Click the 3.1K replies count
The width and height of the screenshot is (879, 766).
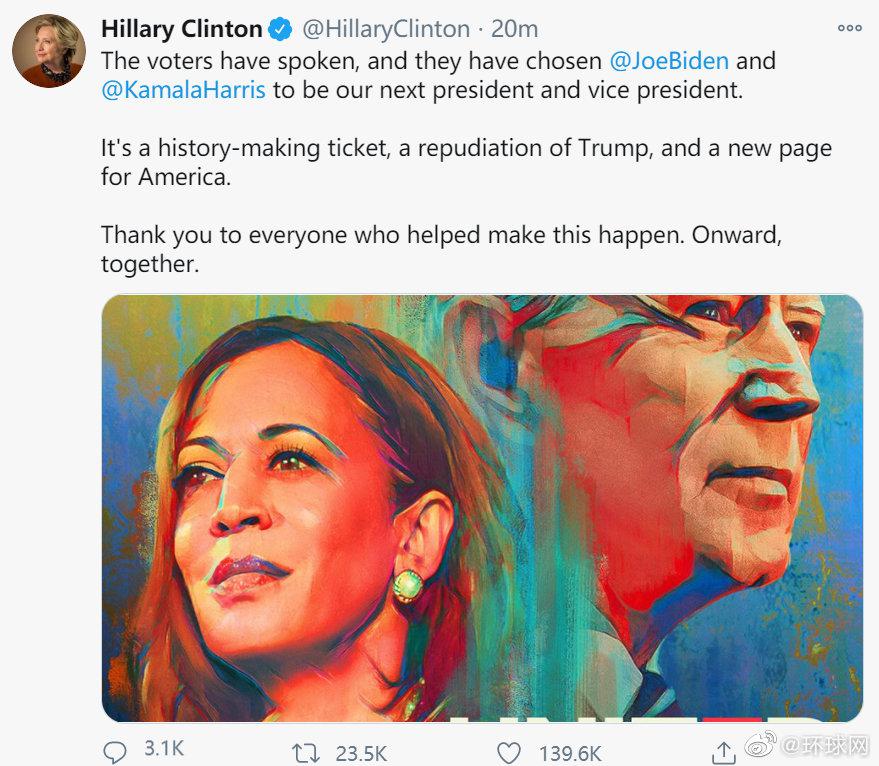coord(163,749)
